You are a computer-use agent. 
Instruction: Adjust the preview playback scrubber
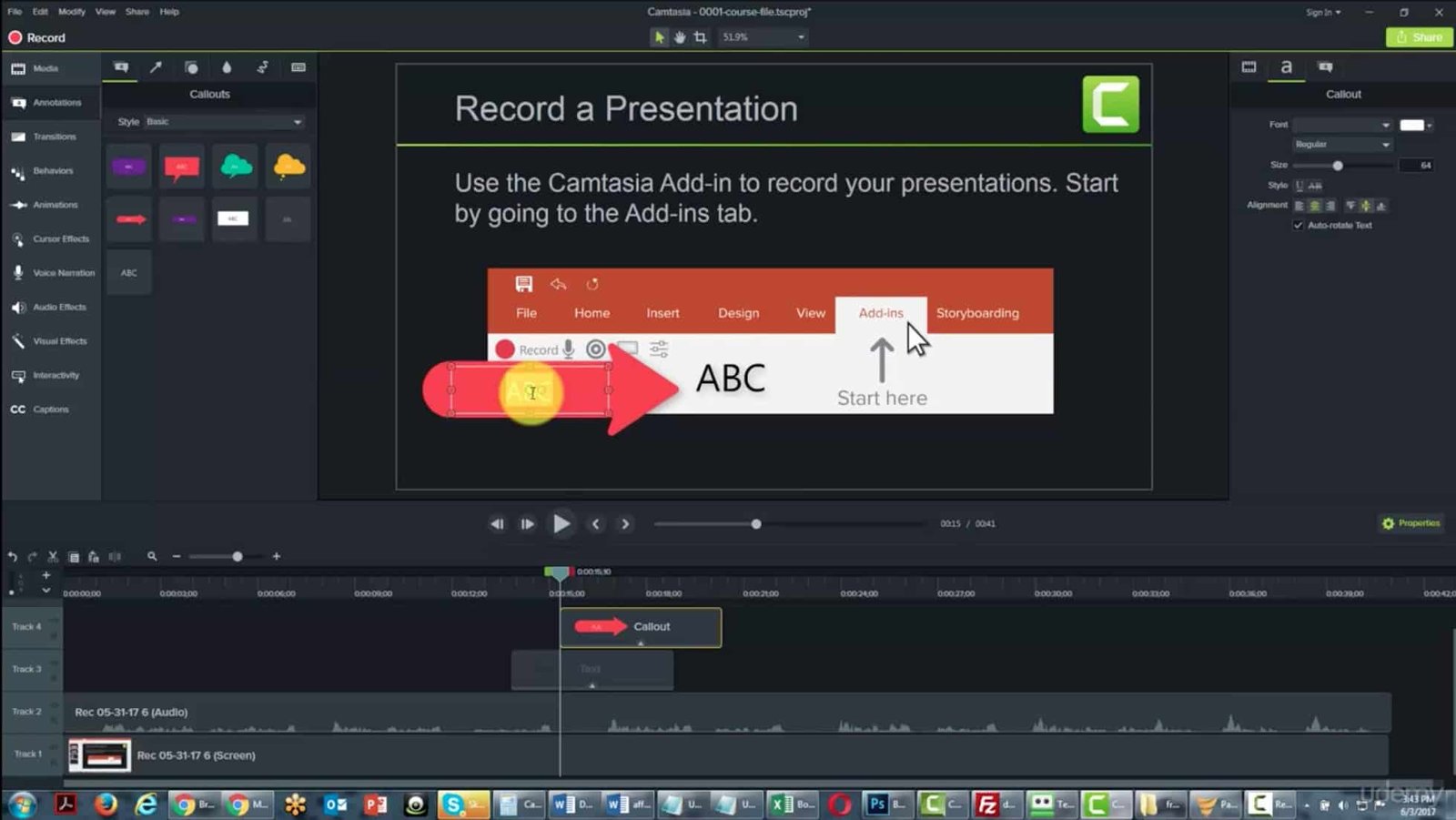pyautogui.click(x=756, y=524)
